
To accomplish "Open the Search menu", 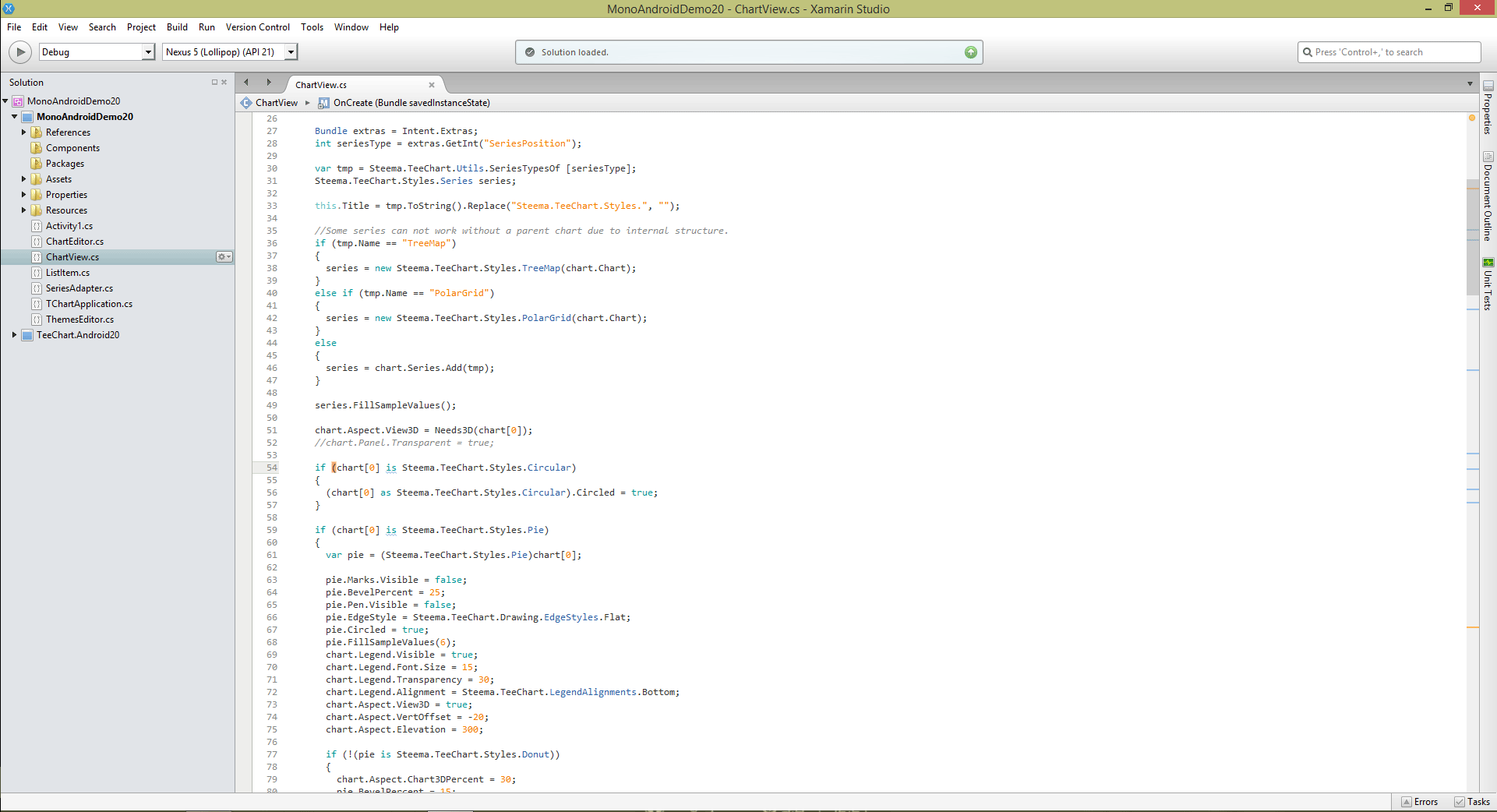I will click(x=102, y=27).
